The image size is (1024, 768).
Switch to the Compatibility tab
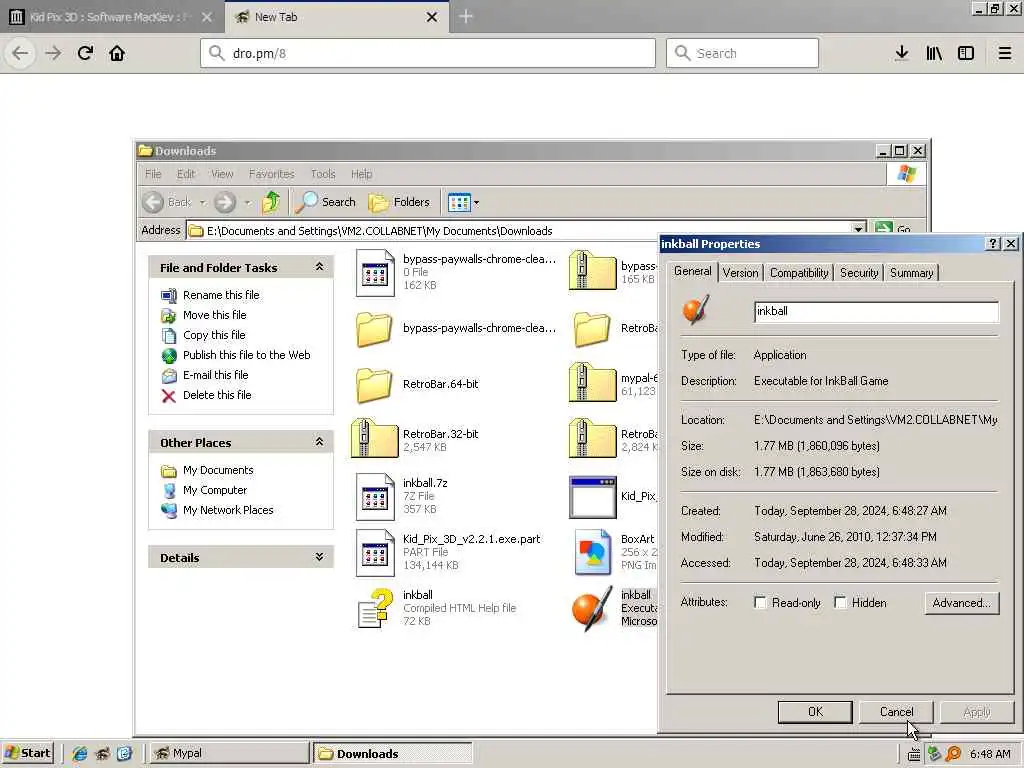coord(799,273)
